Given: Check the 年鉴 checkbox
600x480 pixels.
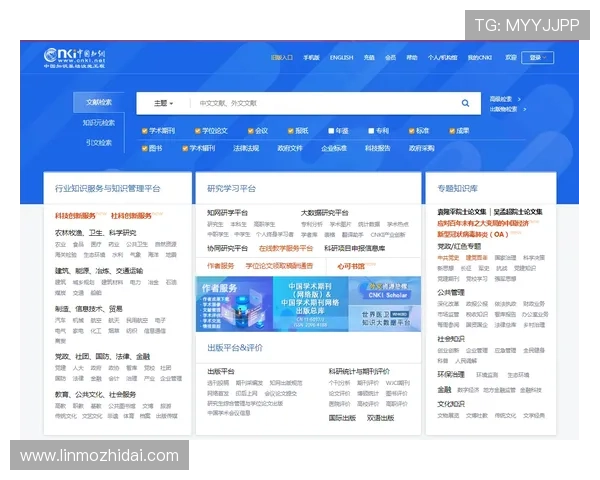Looking at the screenshot, I should pyautogui.click(x=331, y=131).
